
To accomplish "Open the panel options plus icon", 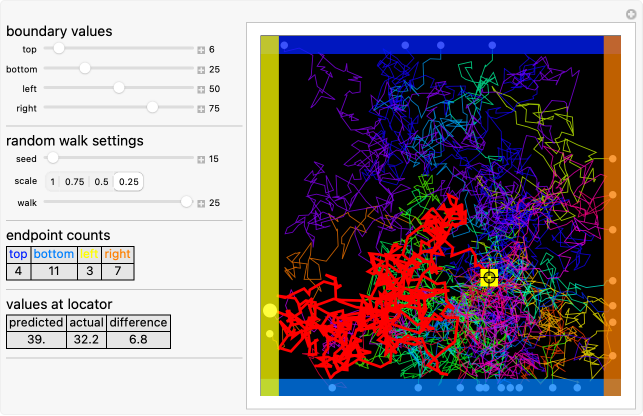I will click(631, 15).
